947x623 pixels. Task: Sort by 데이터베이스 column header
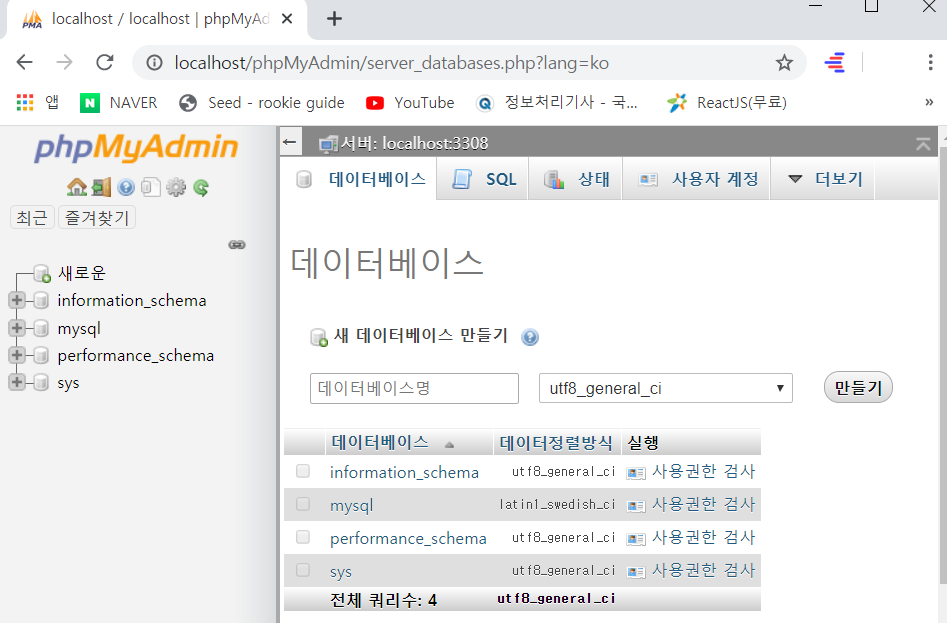click(x=380, y=442)
